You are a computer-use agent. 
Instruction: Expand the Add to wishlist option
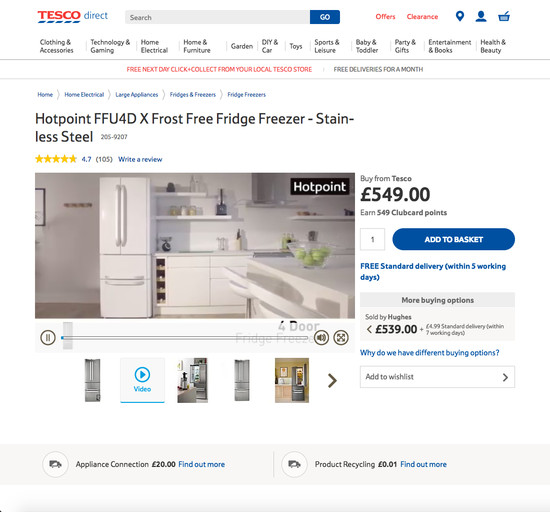coord(437,377)
